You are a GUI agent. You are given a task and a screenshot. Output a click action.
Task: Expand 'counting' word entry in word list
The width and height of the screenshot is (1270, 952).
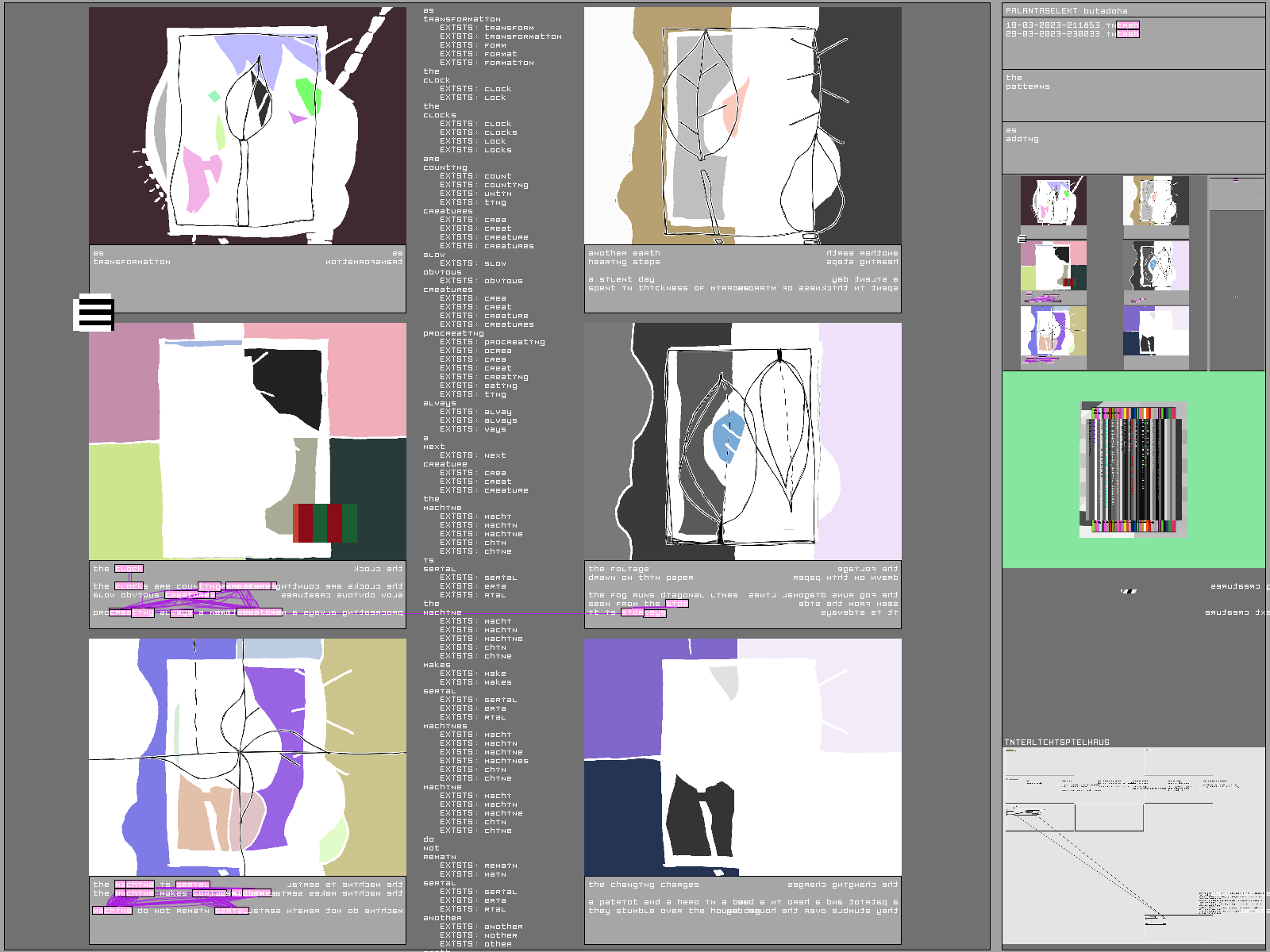click(445, 167)
